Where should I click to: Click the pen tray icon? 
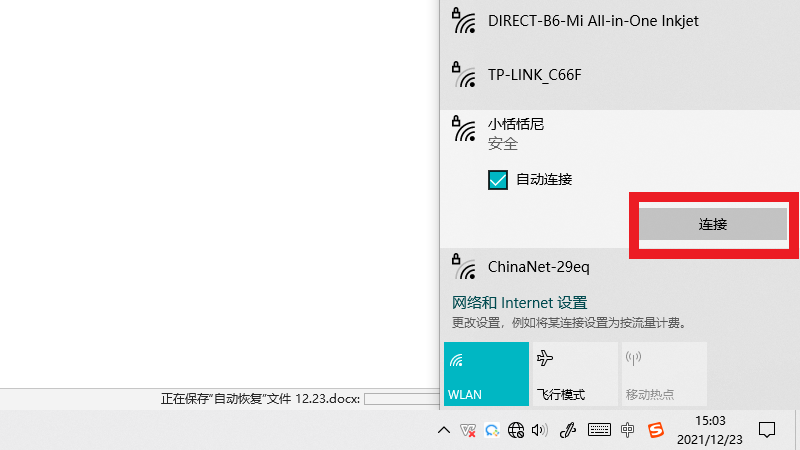pyautogui.click(x=570, y=430)
